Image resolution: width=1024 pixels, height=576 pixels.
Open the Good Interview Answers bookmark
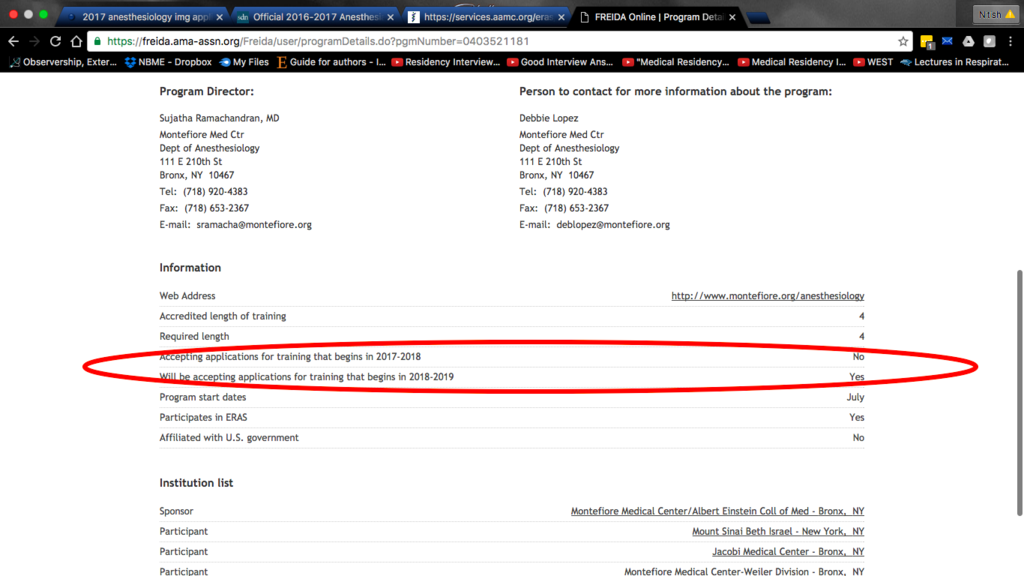(560, 62)
